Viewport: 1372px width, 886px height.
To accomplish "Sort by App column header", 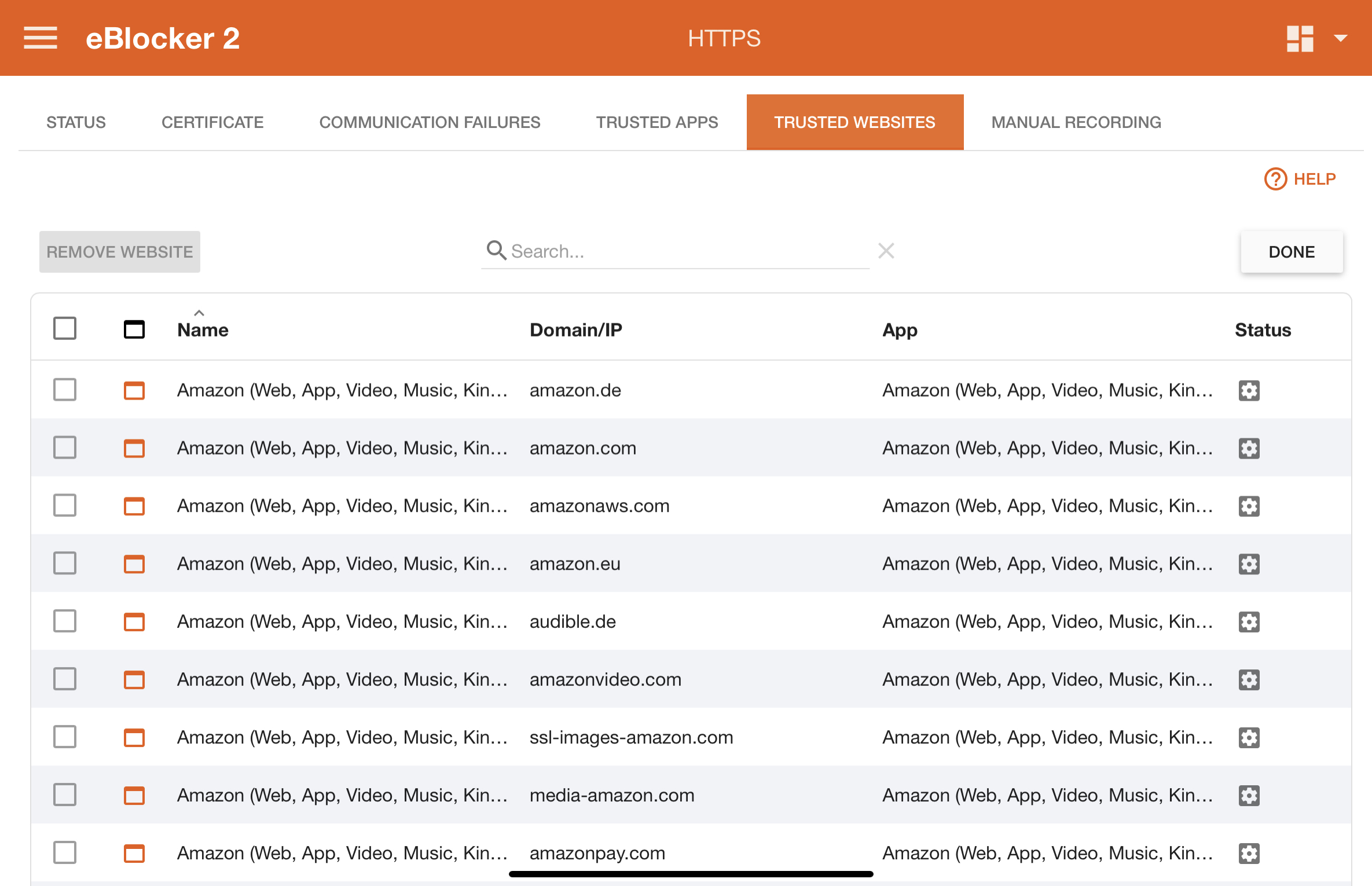I will (x=900, y=329).
